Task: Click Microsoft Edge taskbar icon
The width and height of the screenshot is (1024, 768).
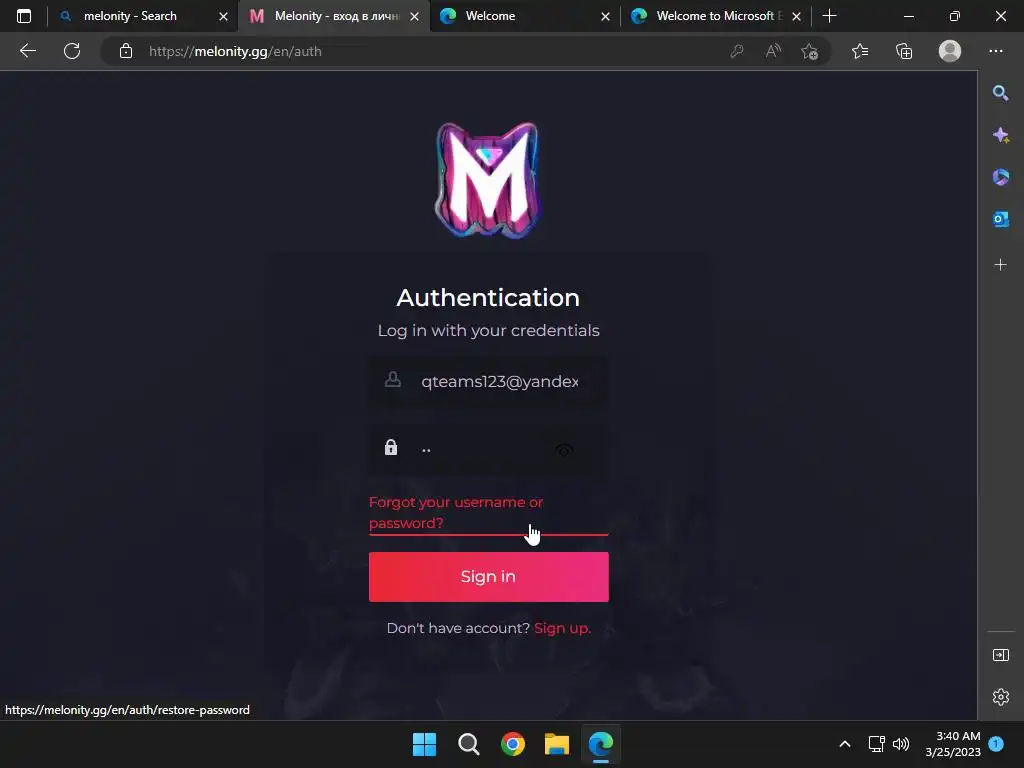Action: [601, 744]
